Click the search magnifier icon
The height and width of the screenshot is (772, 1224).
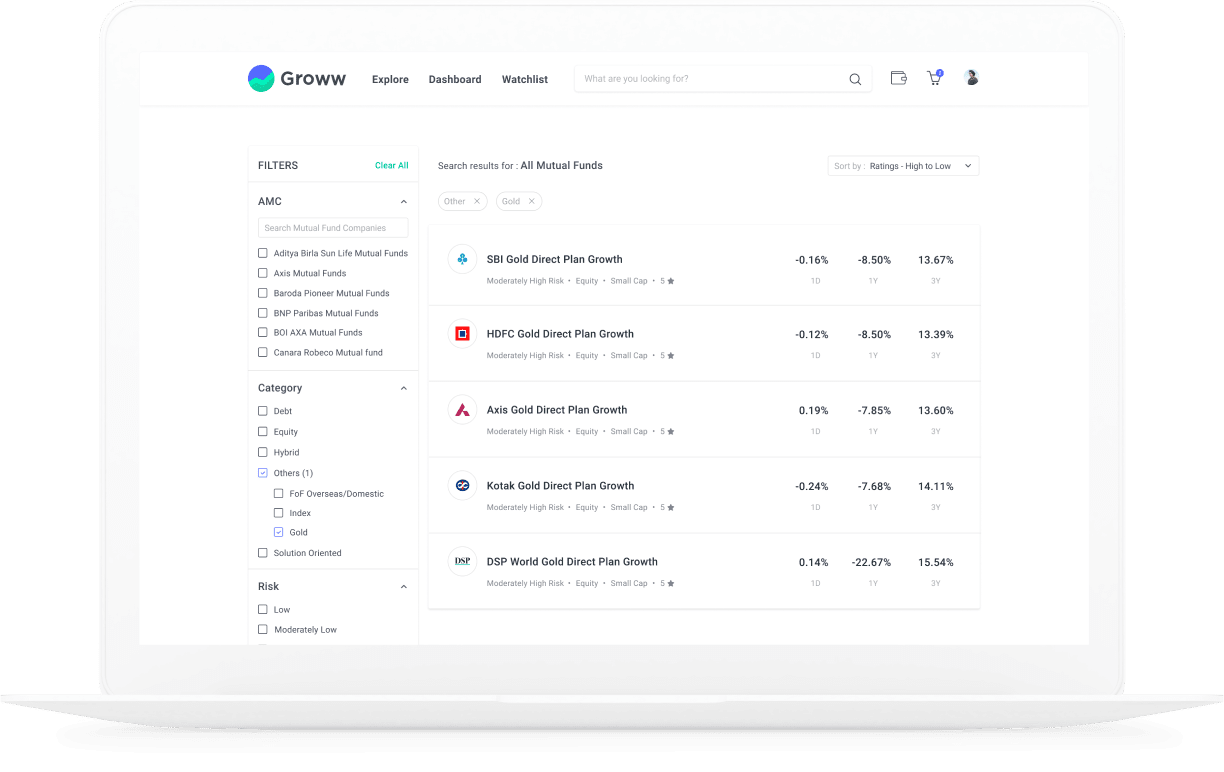point(855,80)
